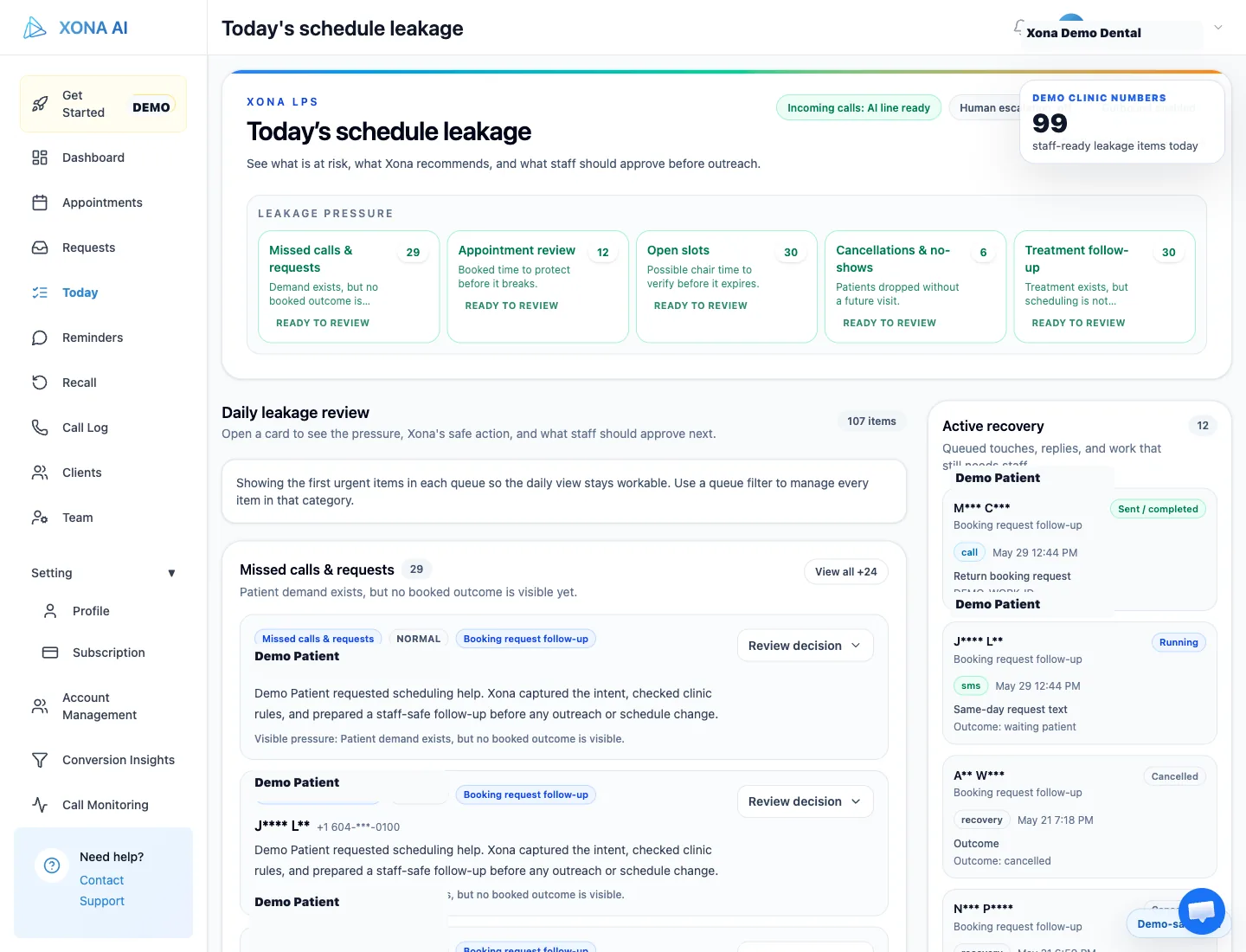
Task: Click the +1 604-***-0100 phone number
Action: pyautogui.click(x=358, y=827)
